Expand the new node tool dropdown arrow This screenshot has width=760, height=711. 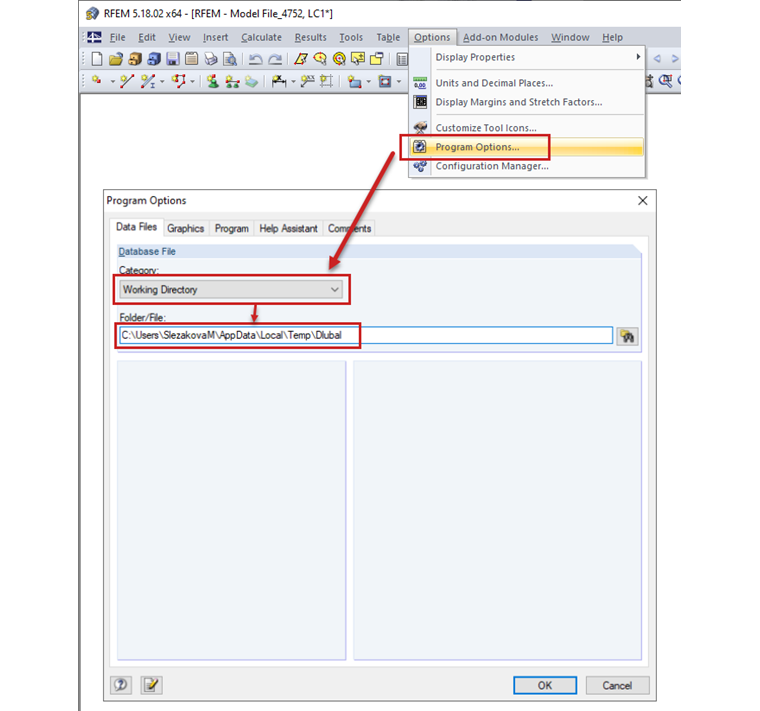pyautogui.click(x=112, y=81)
